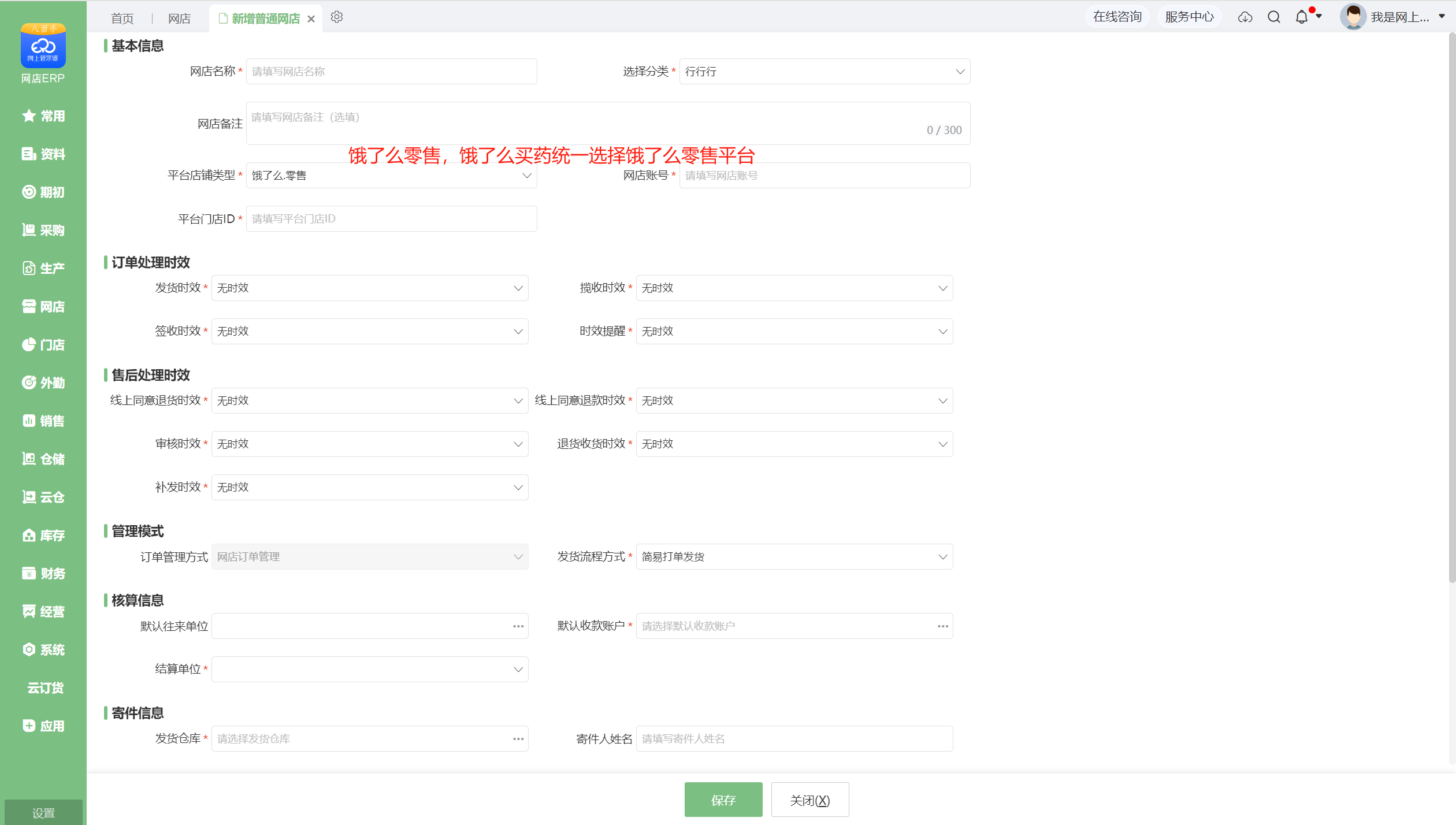1456x825 pixels.
Task: Focus the 网店账号 input field
Action: pyautogui.click(x=824, y=176)
